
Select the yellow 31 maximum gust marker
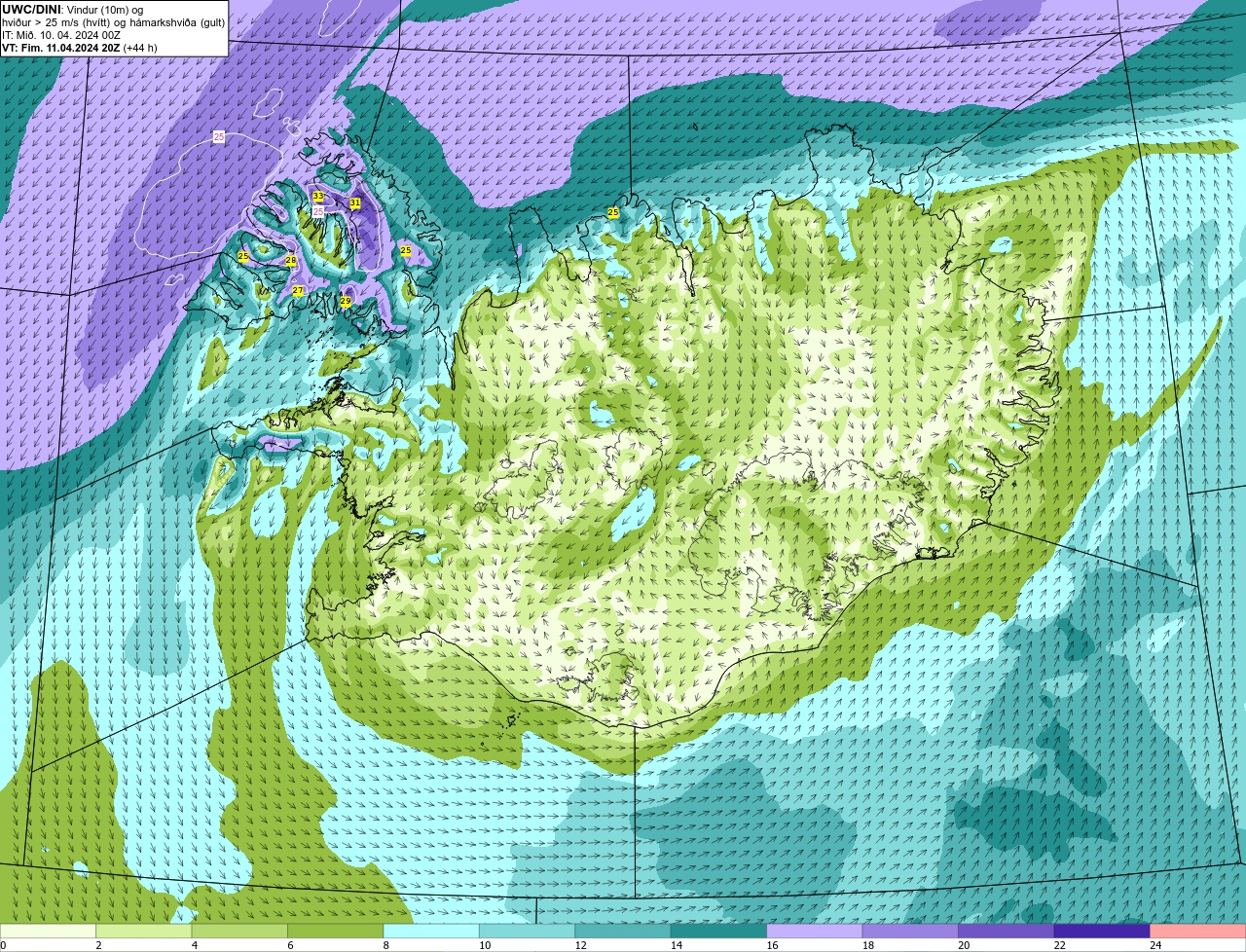pyautogui.click(x=355, y=203)
